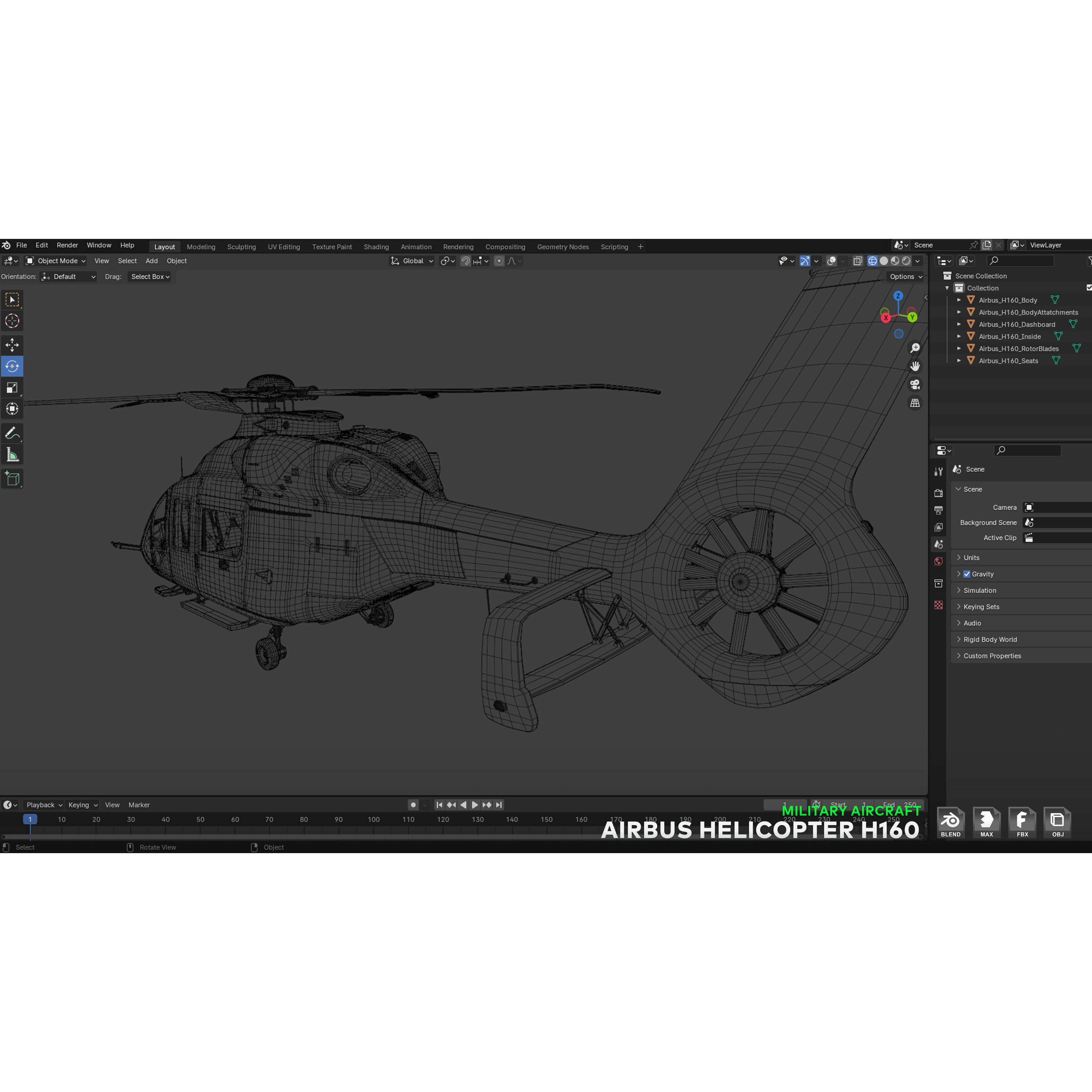Open the Output Properties tab

click(939, 510)
